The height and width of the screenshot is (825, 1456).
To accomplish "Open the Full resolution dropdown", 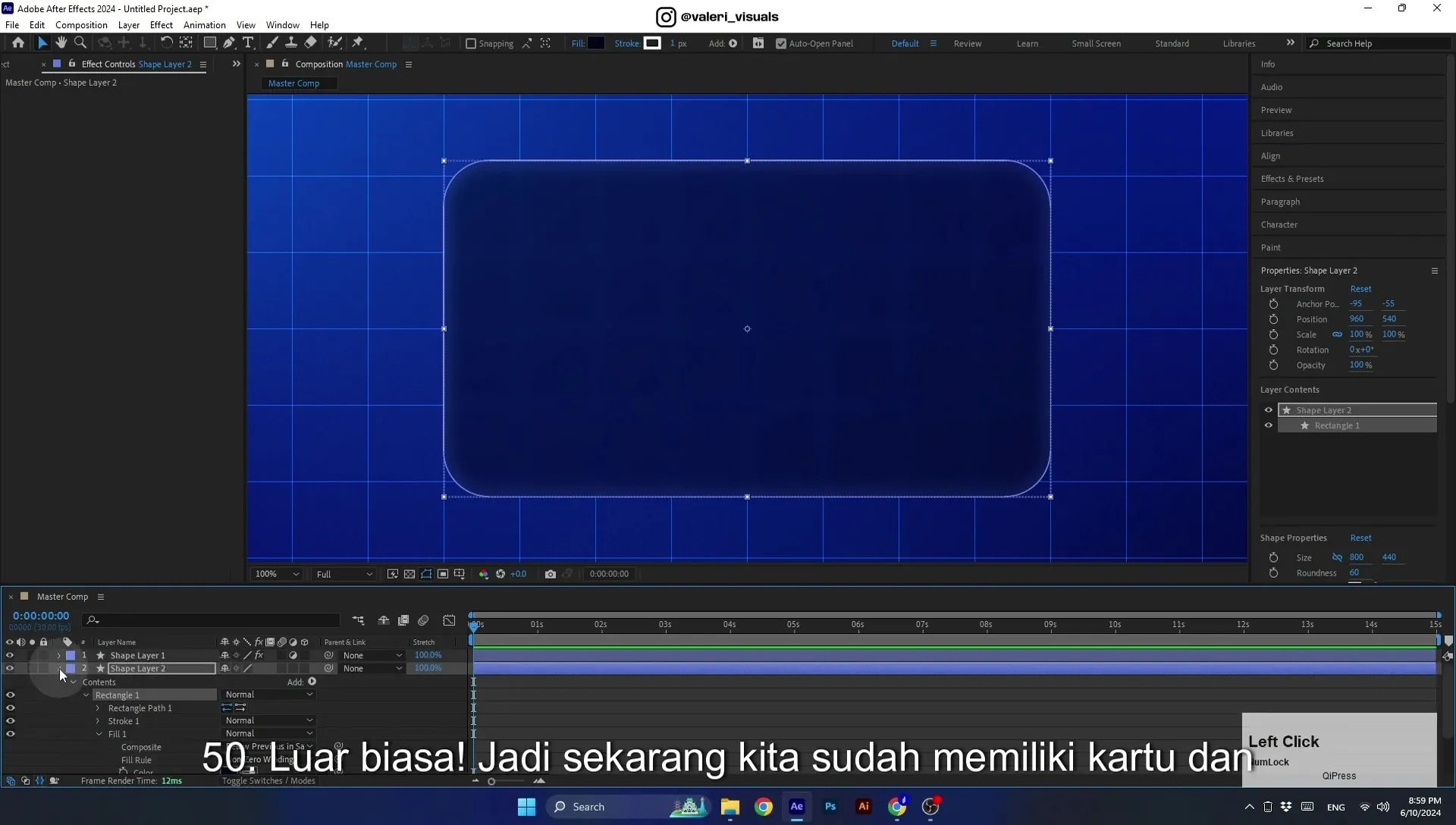I will [344, 574].
